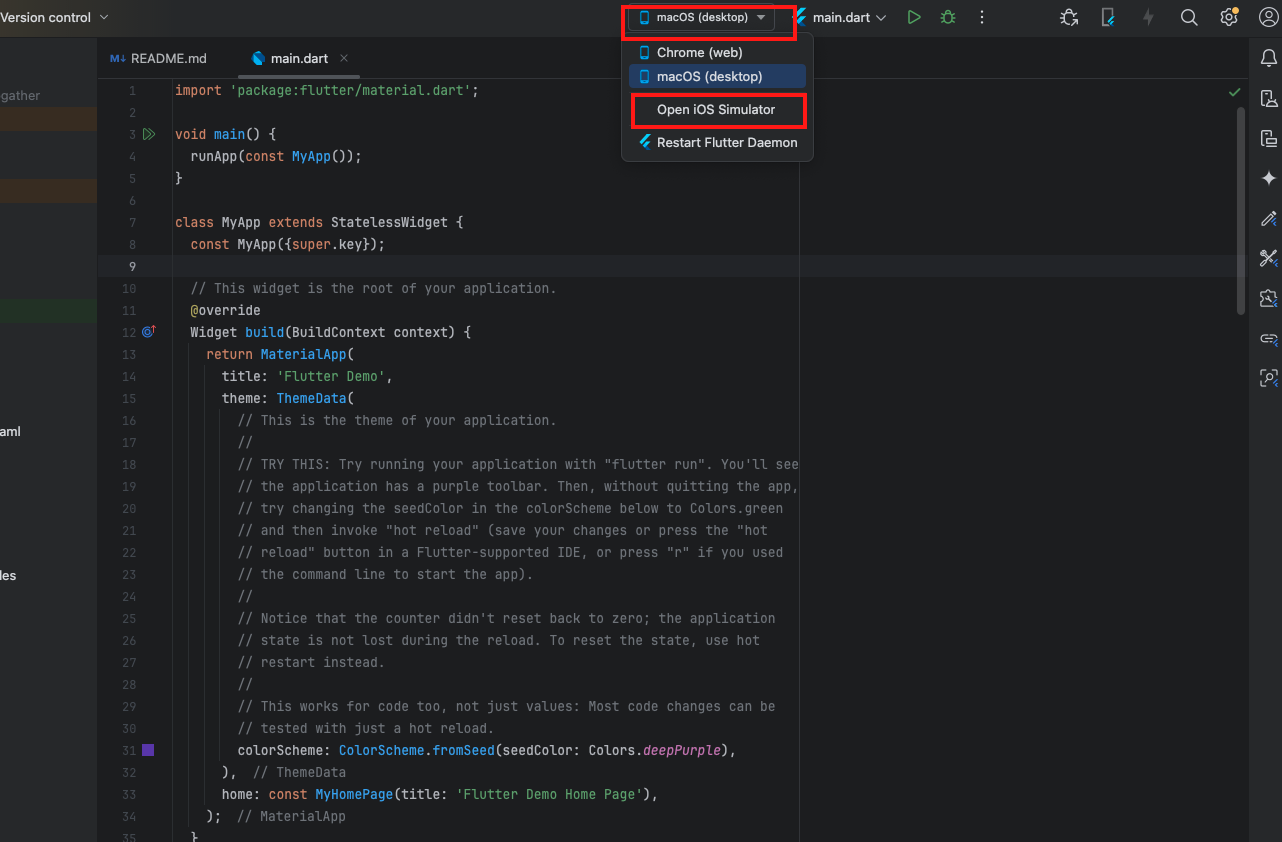Click 'return MaterialApp(' code text
Viewport: 1282px width, 842px height.
coord(280,354)
